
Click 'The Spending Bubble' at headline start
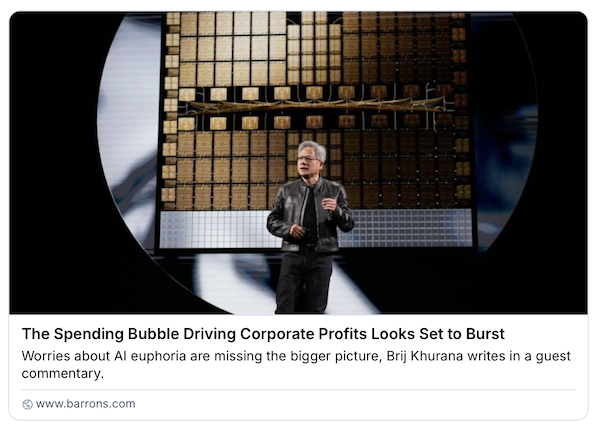[x=100, y=334]
